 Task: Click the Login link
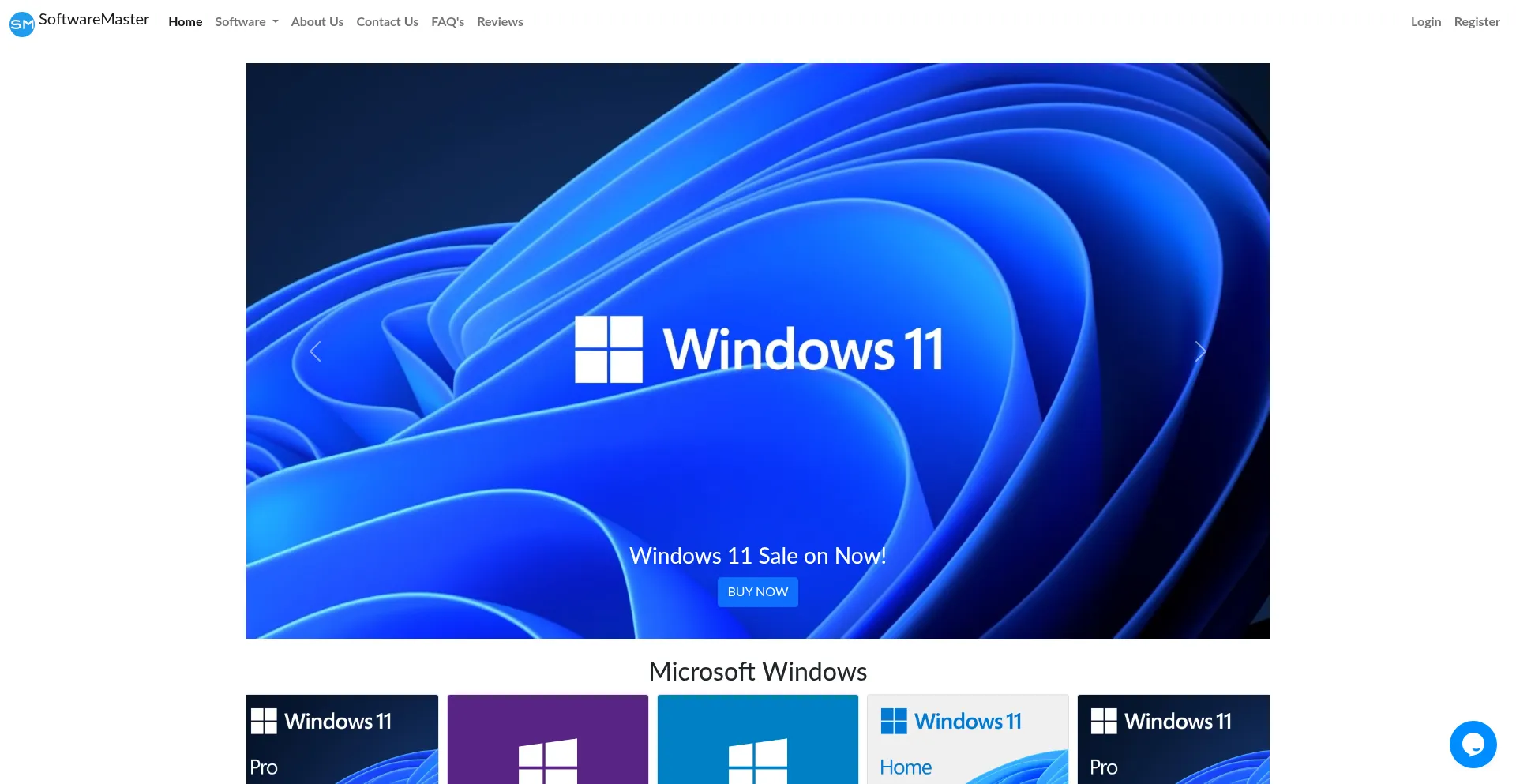click(1426, 22)
